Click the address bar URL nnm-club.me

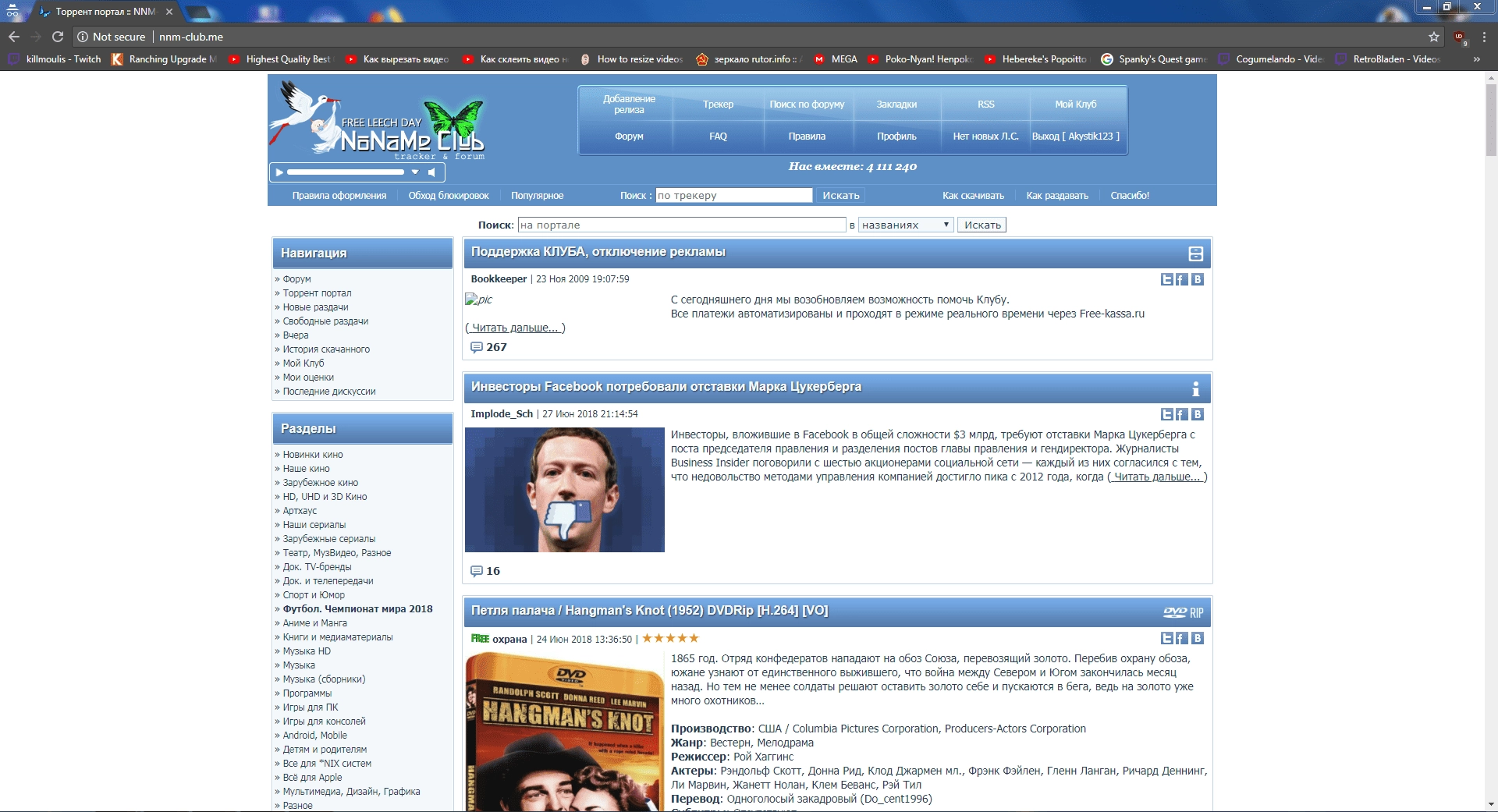[x=191, y=37]
